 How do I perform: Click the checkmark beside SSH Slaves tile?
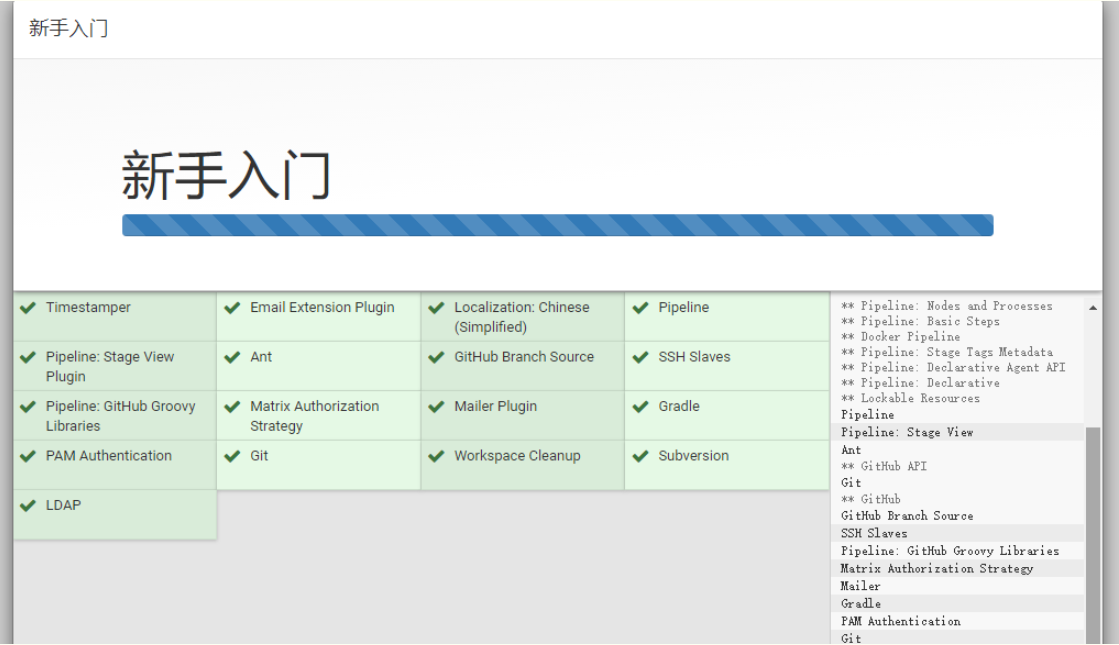(x=640, y=357)
